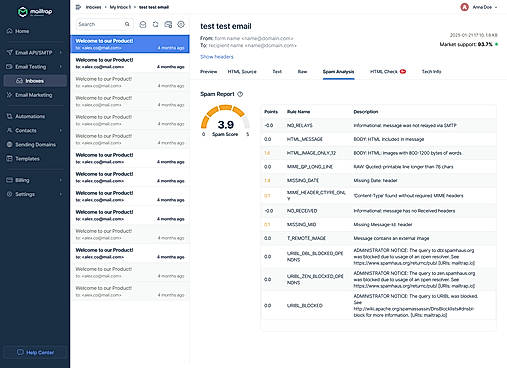Expand the Billing chevron

pos(61,180)
